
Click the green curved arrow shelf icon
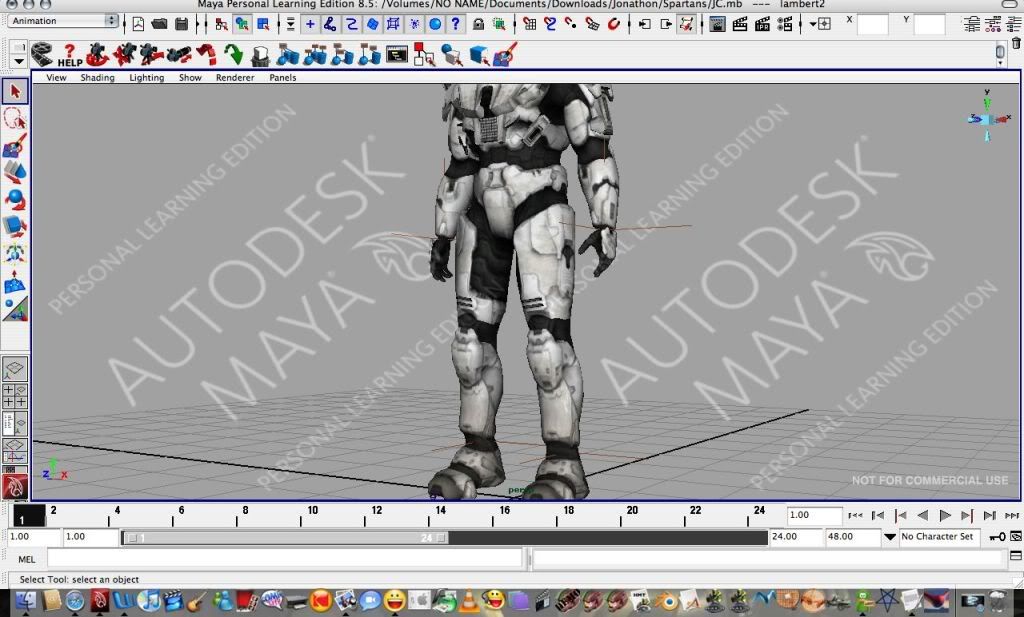click(233, 55)
